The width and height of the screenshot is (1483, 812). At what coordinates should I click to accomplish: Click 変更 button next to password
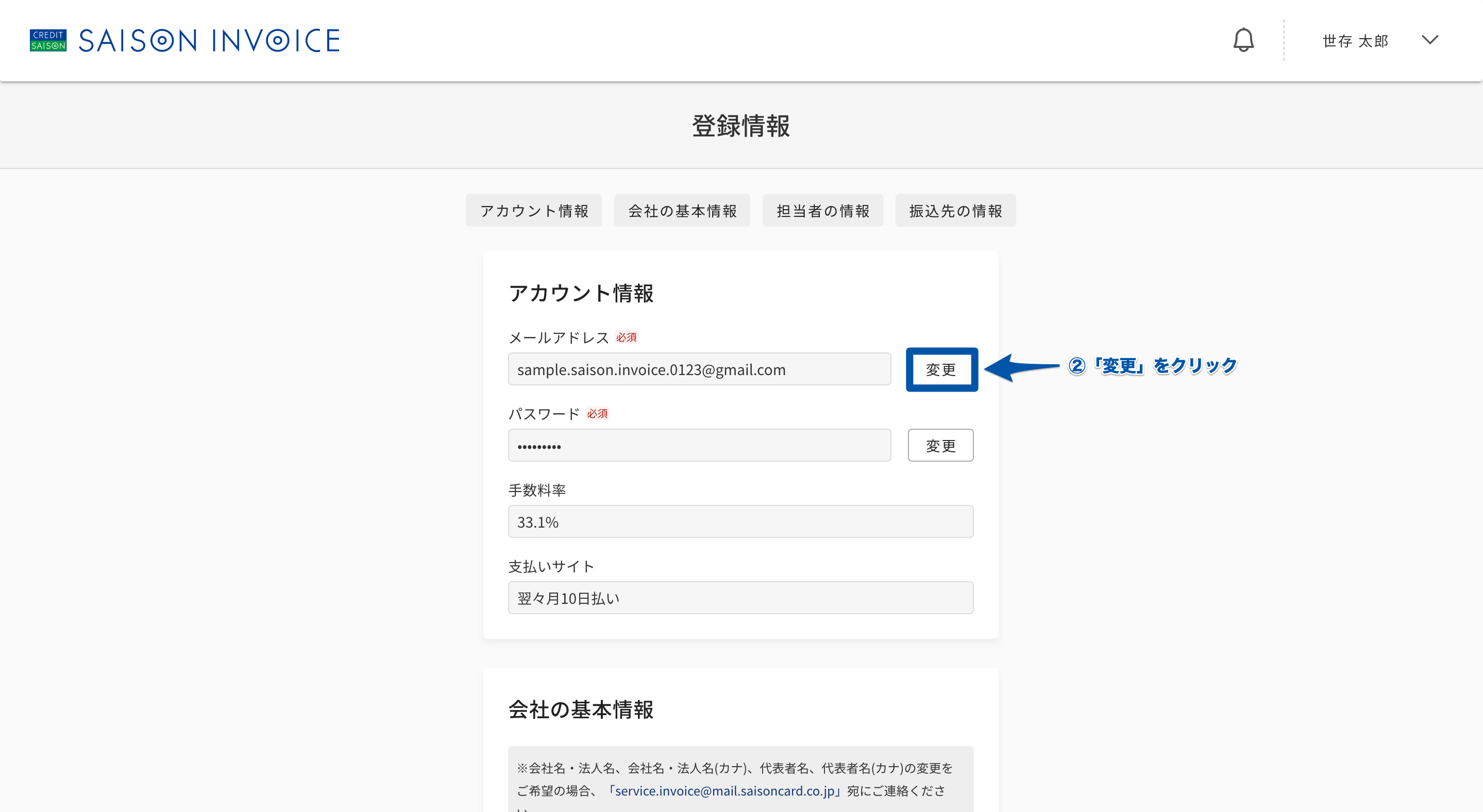coord(941,446)
